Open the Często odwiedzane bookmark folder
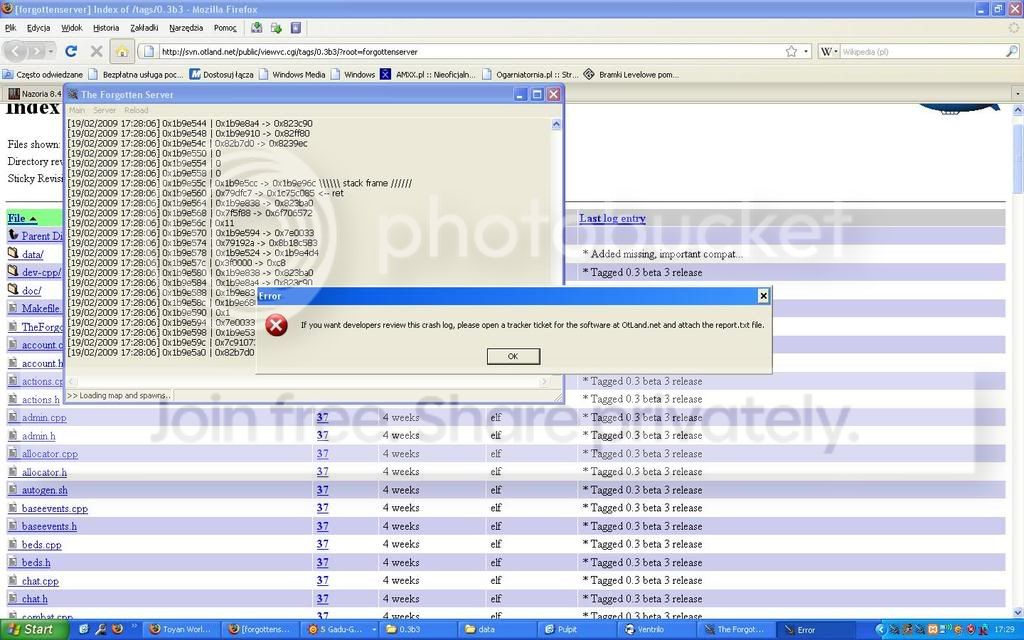Image resolution: width=1024 pixels, height=640 pixels. click(x=43, y=74)
